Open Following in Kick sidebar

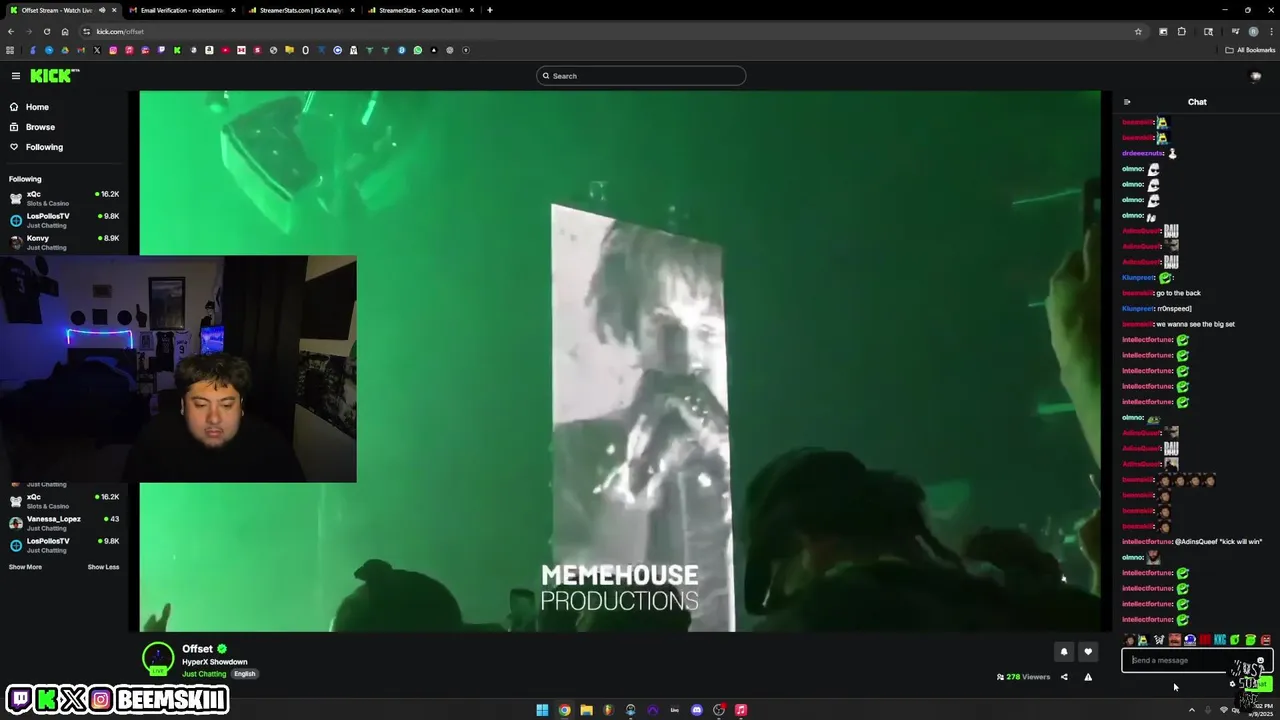point(44,147)
